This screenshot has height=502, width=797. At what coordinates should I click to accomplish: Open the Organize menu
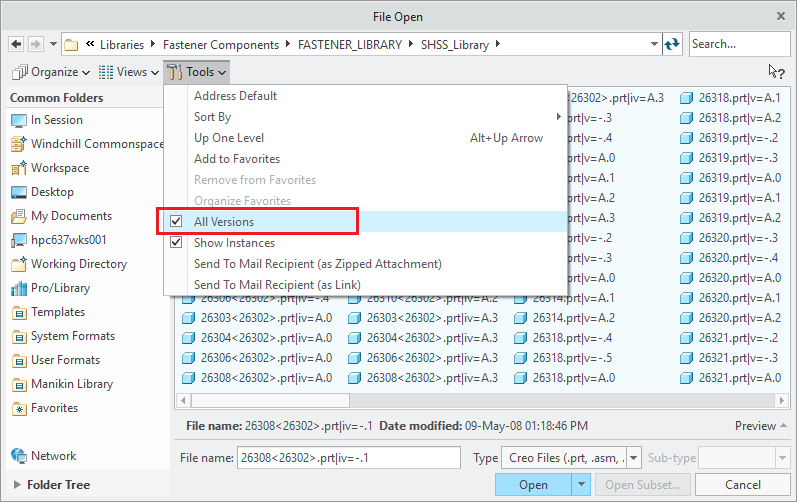[x=51, y=72]
